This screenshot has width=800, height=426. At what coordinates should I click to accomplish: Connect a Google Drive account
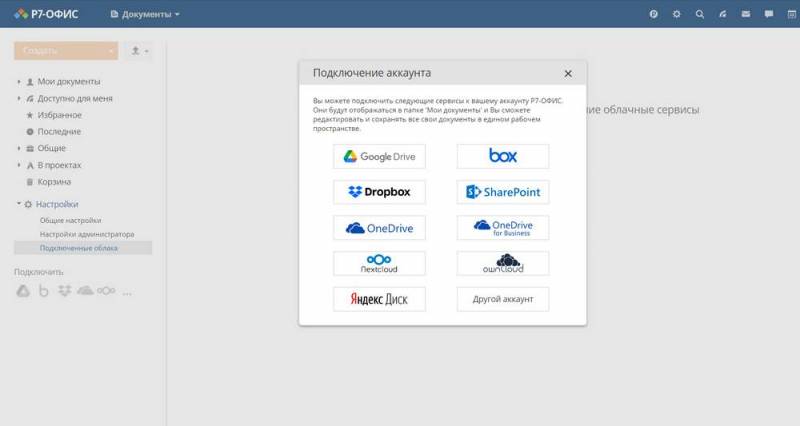[x=379, y=156]
